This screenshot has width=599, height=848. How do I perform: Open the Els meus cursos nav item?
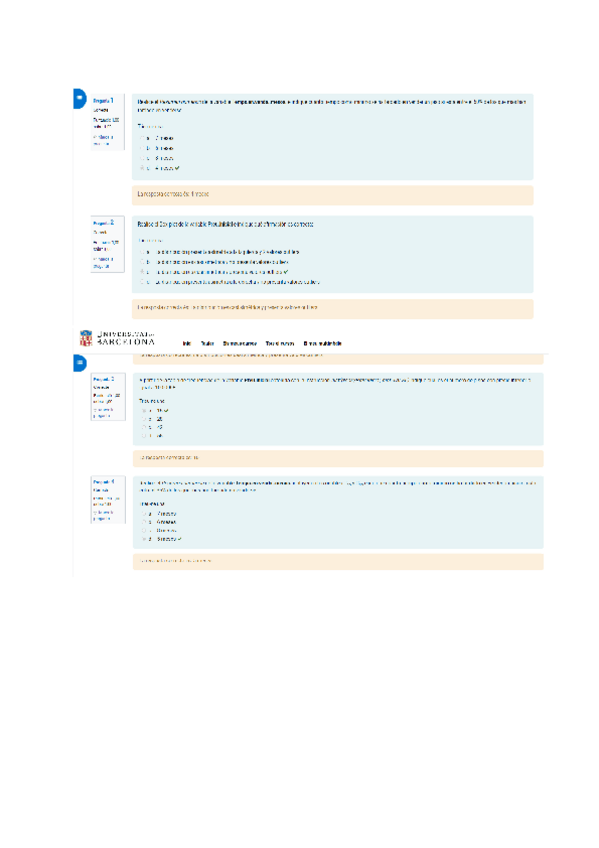(240, 343)
